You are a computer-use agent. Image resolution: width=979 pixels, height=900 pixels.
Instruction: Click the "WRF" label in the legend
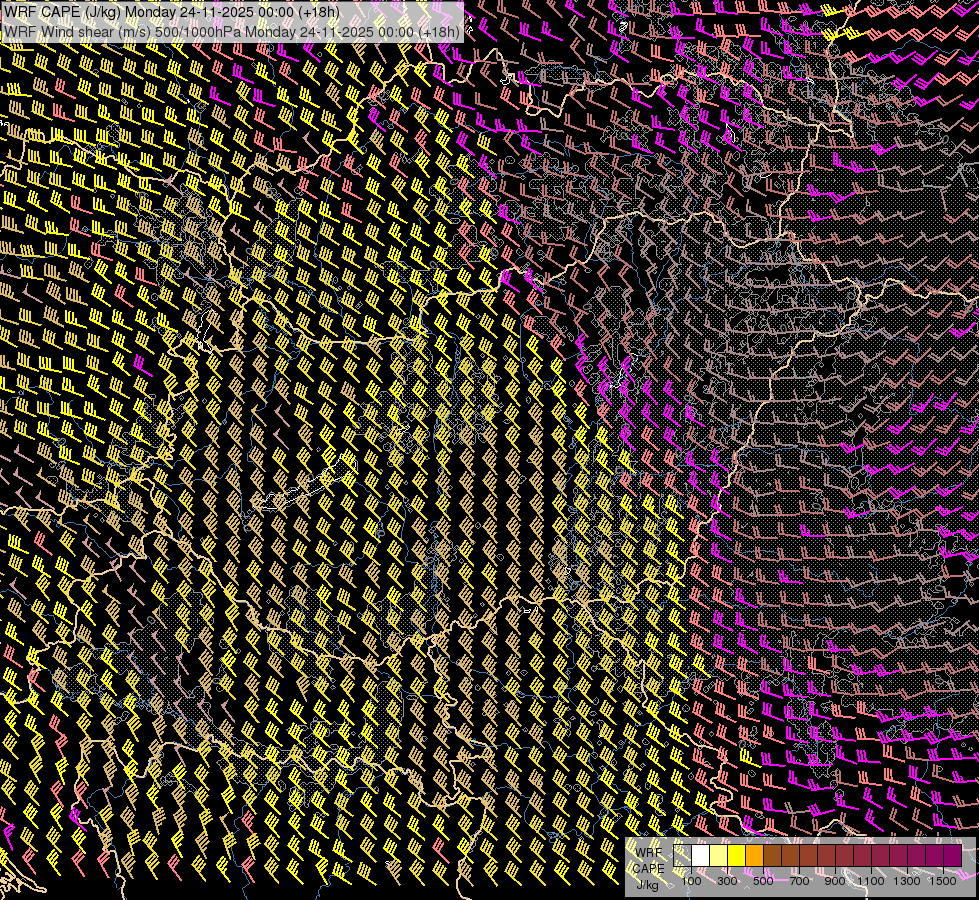point(648,853)
